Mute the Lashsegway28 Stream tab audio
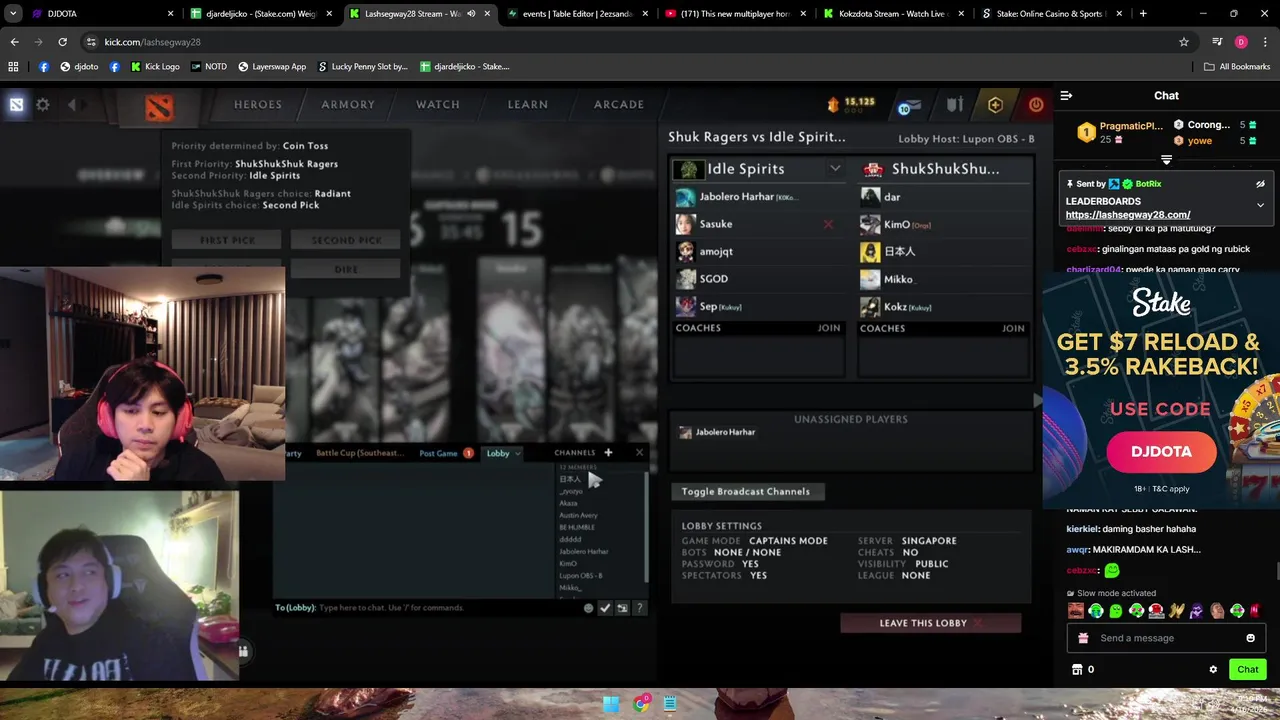The image size is (1280, 720). [x=471, y=14]
